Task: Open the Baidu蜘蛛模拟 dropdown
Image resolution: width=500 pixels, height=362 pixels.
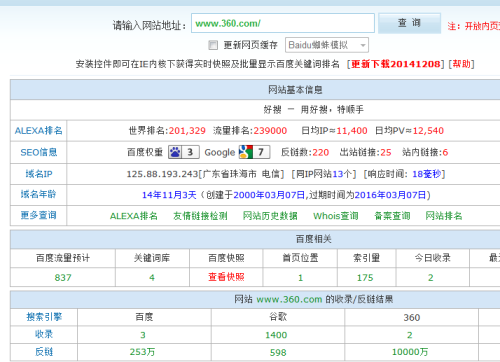Action: [327, 45]
